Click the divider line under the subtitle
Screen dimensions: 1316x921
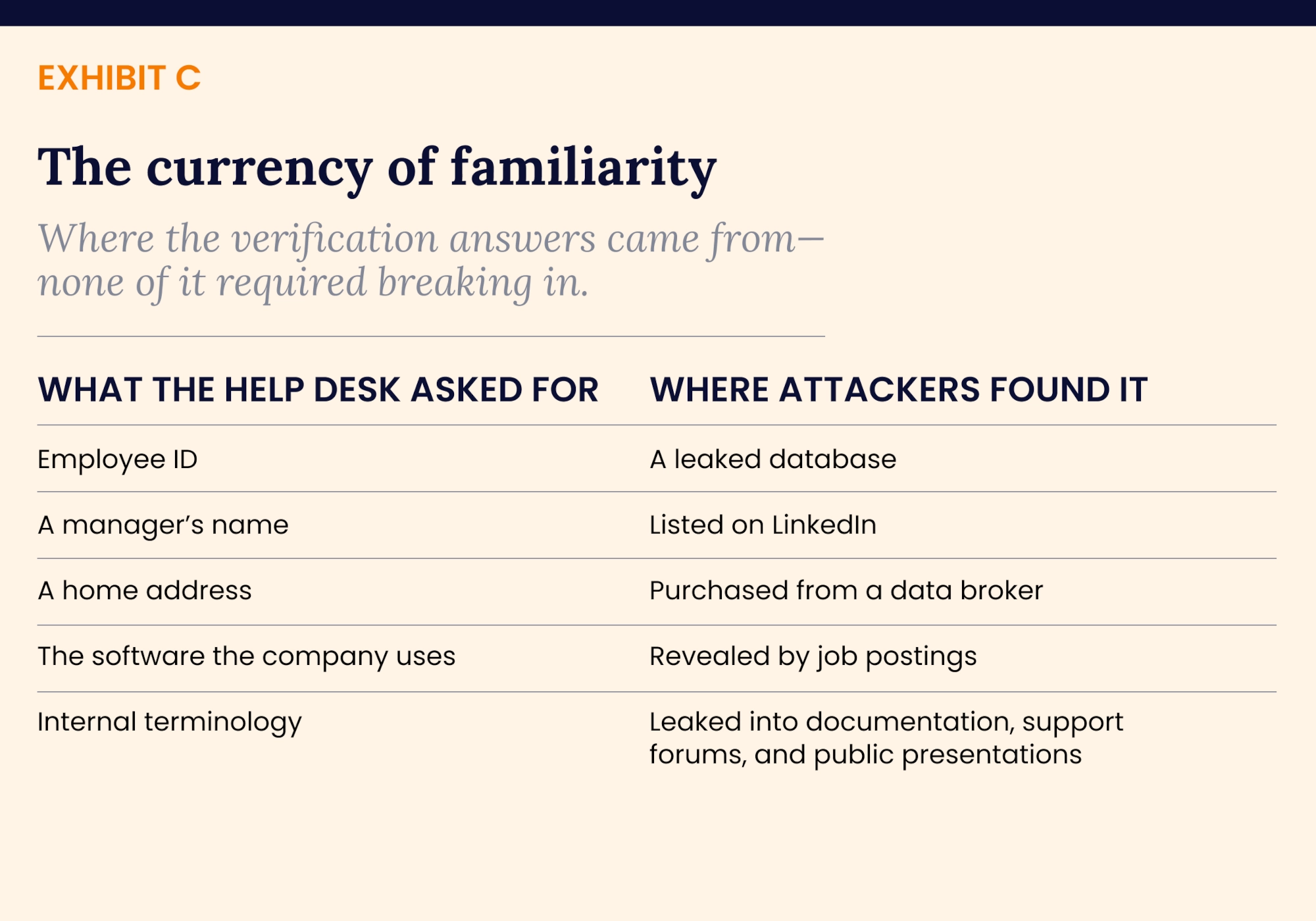coord(431,336)
